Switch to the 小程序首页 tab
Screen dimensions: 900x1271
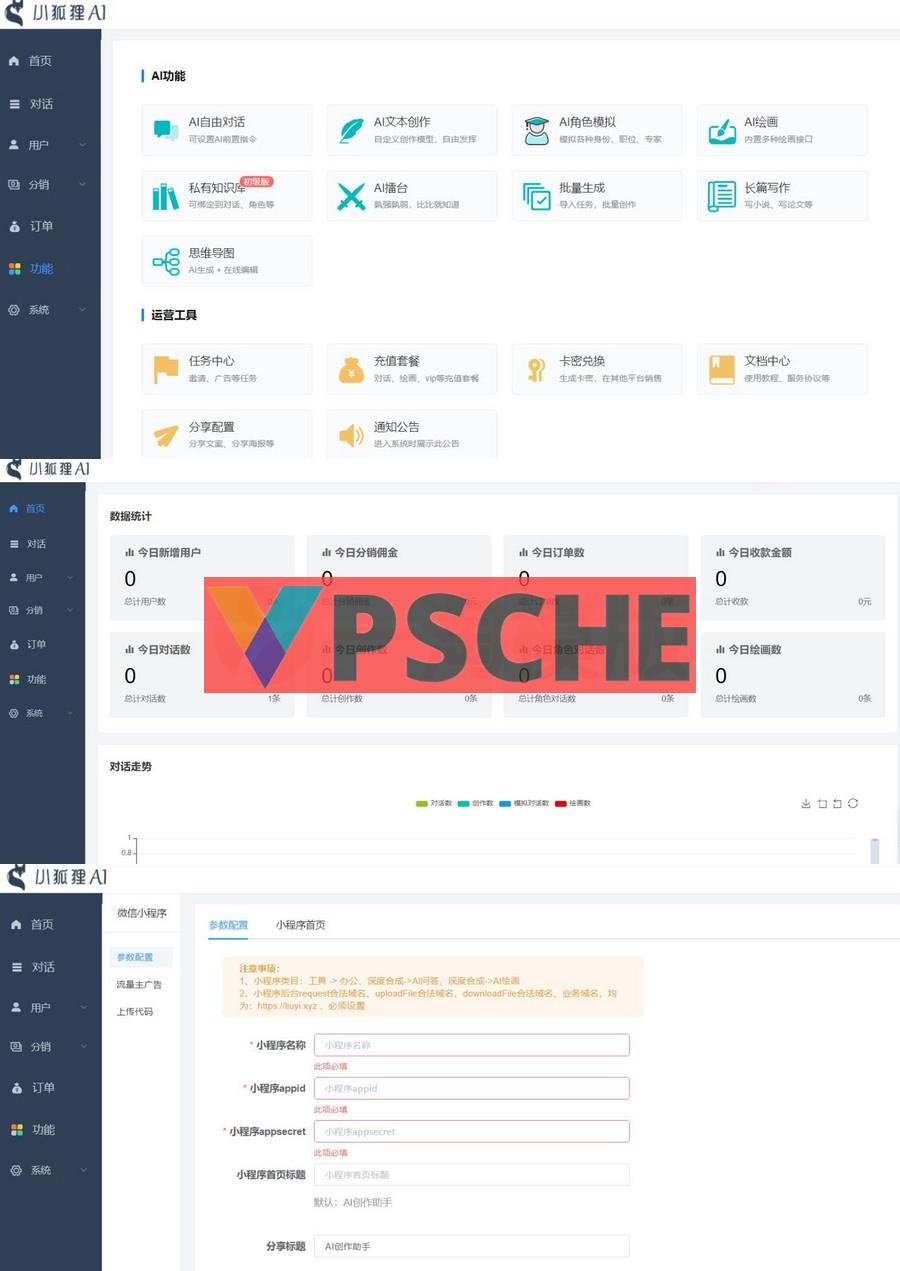point(300,925)
